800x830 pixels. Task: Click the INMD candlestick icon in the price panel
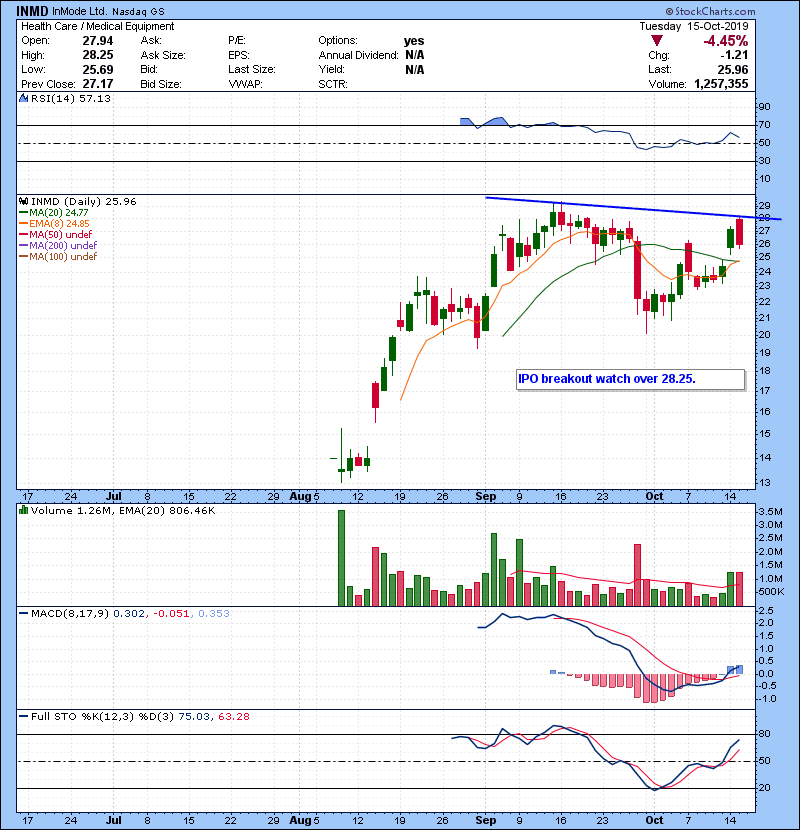point(23,201)
